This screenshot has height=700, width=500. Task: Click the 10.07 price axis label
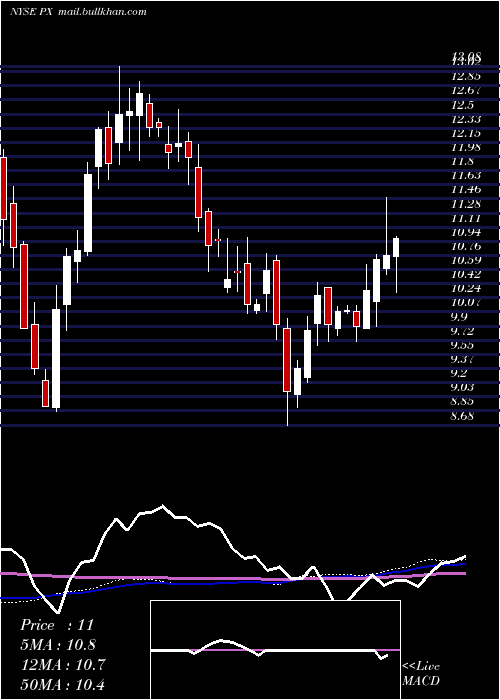pos(466,303)
